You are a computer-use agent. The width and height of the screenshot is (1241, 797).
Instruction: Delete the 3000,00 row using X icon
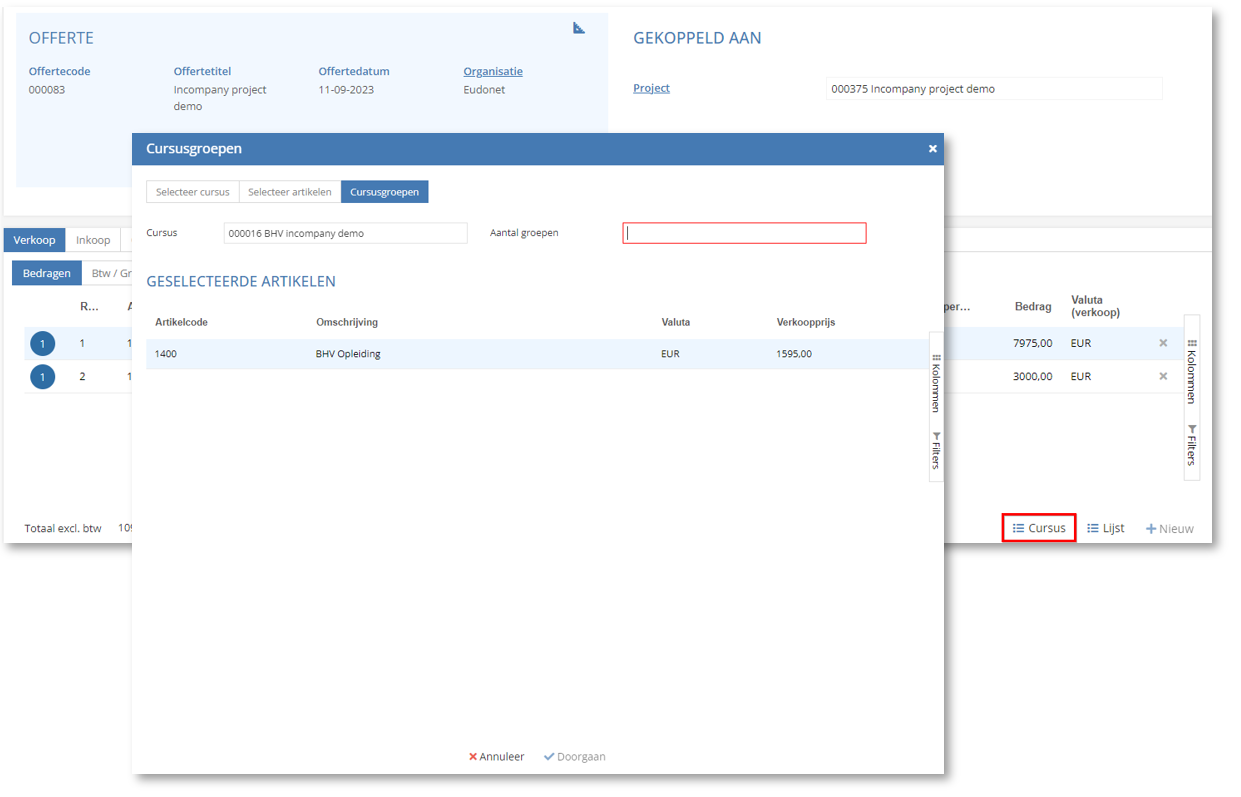click(x=1163, y=377)
